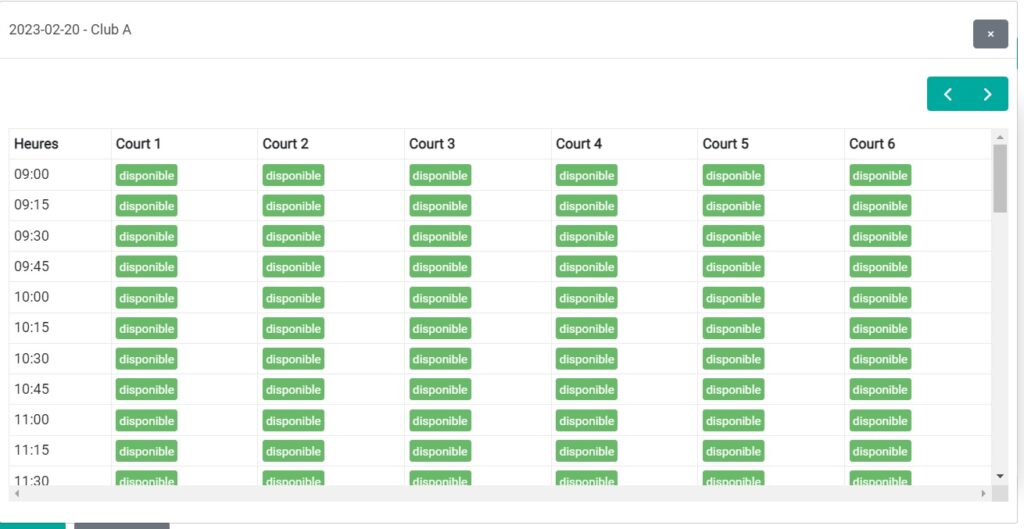Select Court 3 at 10:15 slot
Image resolution: width=1024 pixels, height=529 pixels.
[x=440, y=329]
